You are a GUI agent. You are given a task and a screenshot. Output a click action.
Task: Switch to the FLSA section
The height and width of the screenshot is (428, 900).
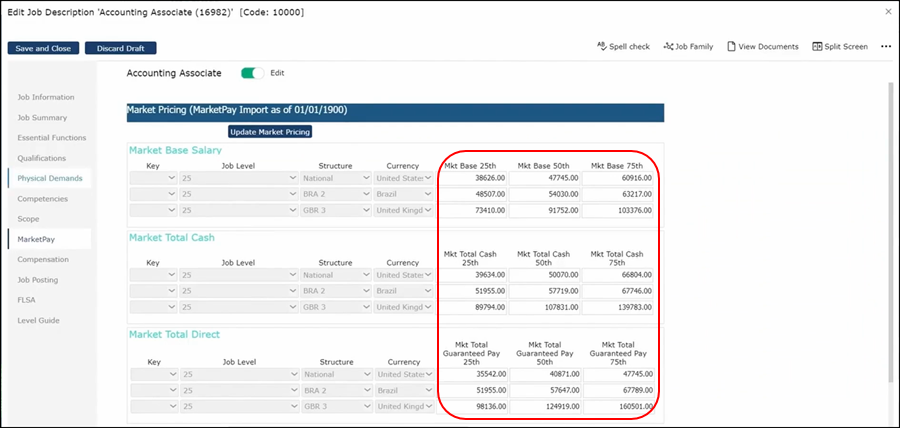point(28,300)
